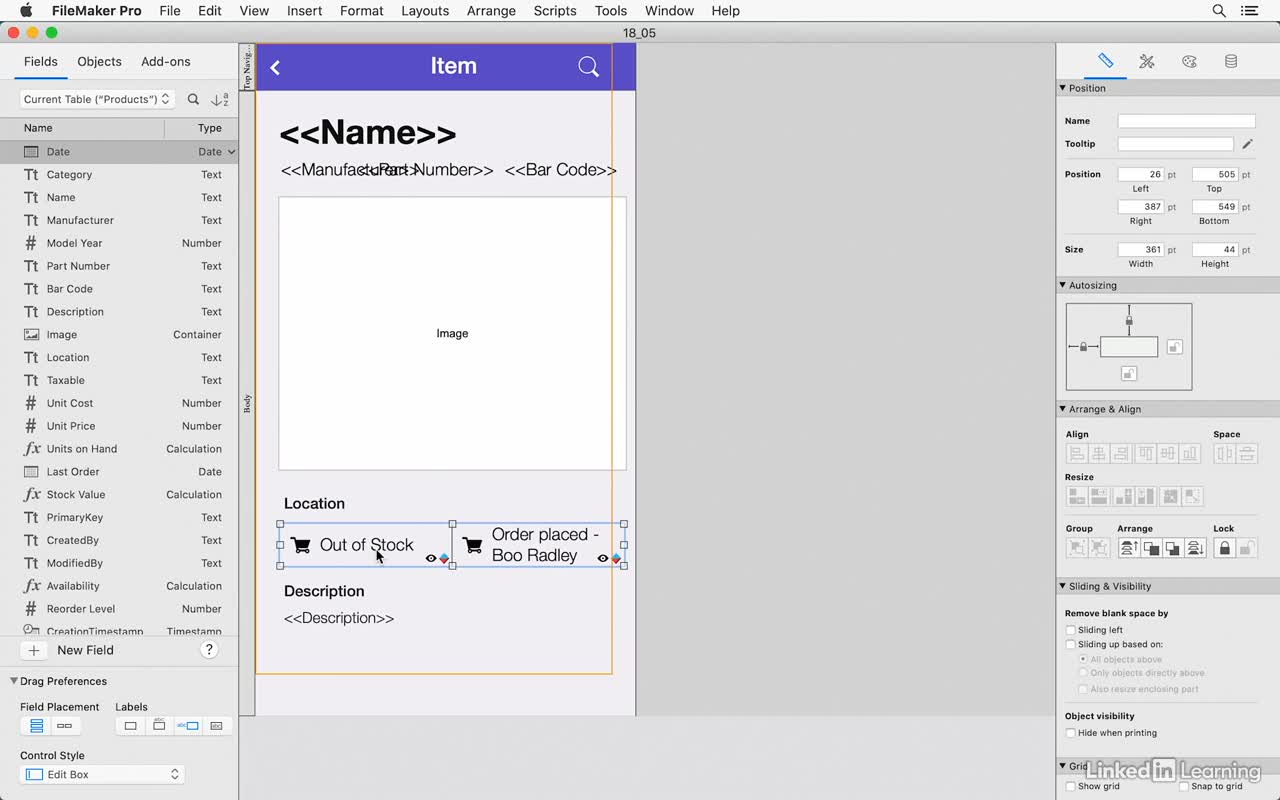Viewport: 1280px width, 800px height.
Task: Choose label-inside option under Labels
Action: click(x=217, y=726)
